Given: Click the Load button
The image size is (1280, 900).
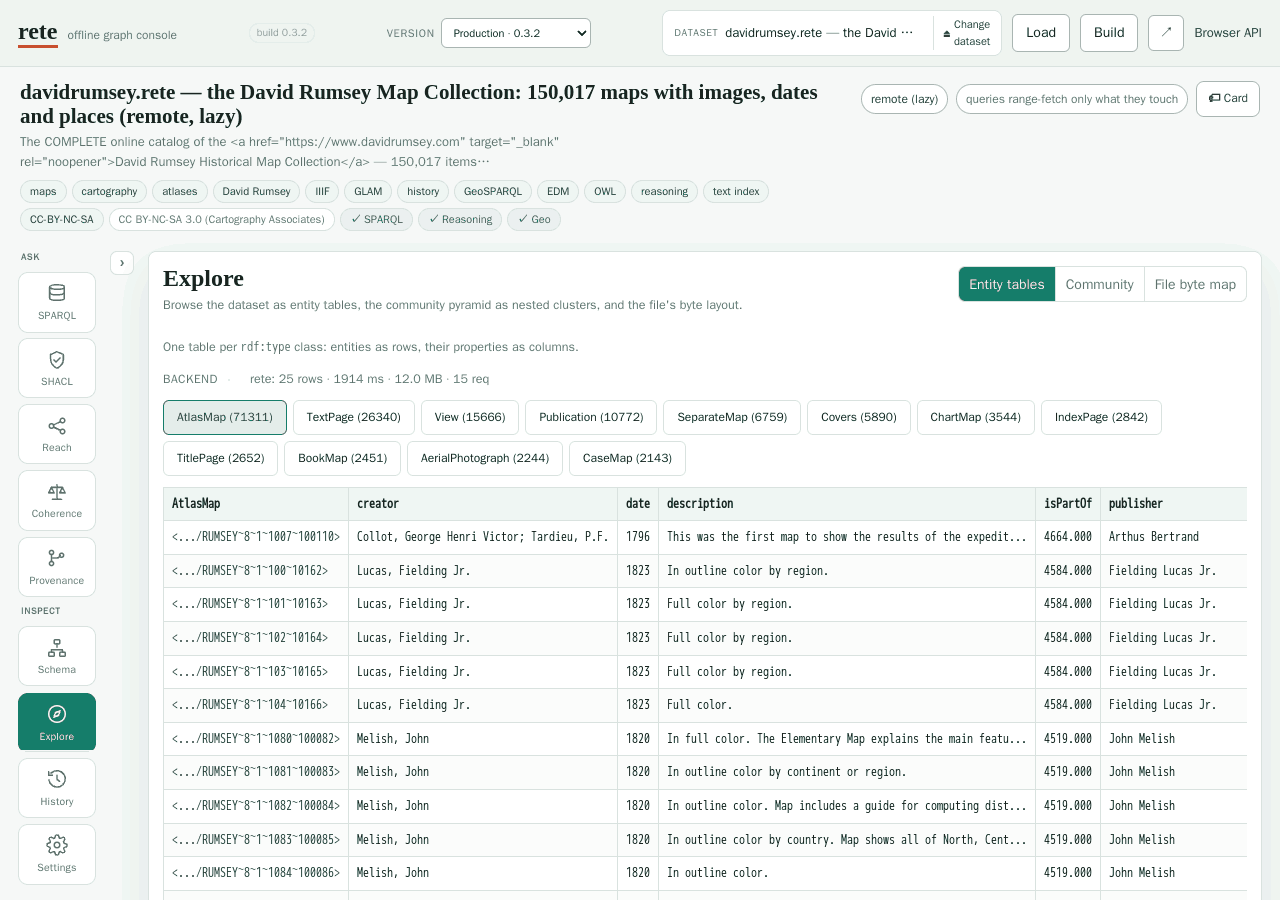Looking at the screenshot, I should point(1041,33).
